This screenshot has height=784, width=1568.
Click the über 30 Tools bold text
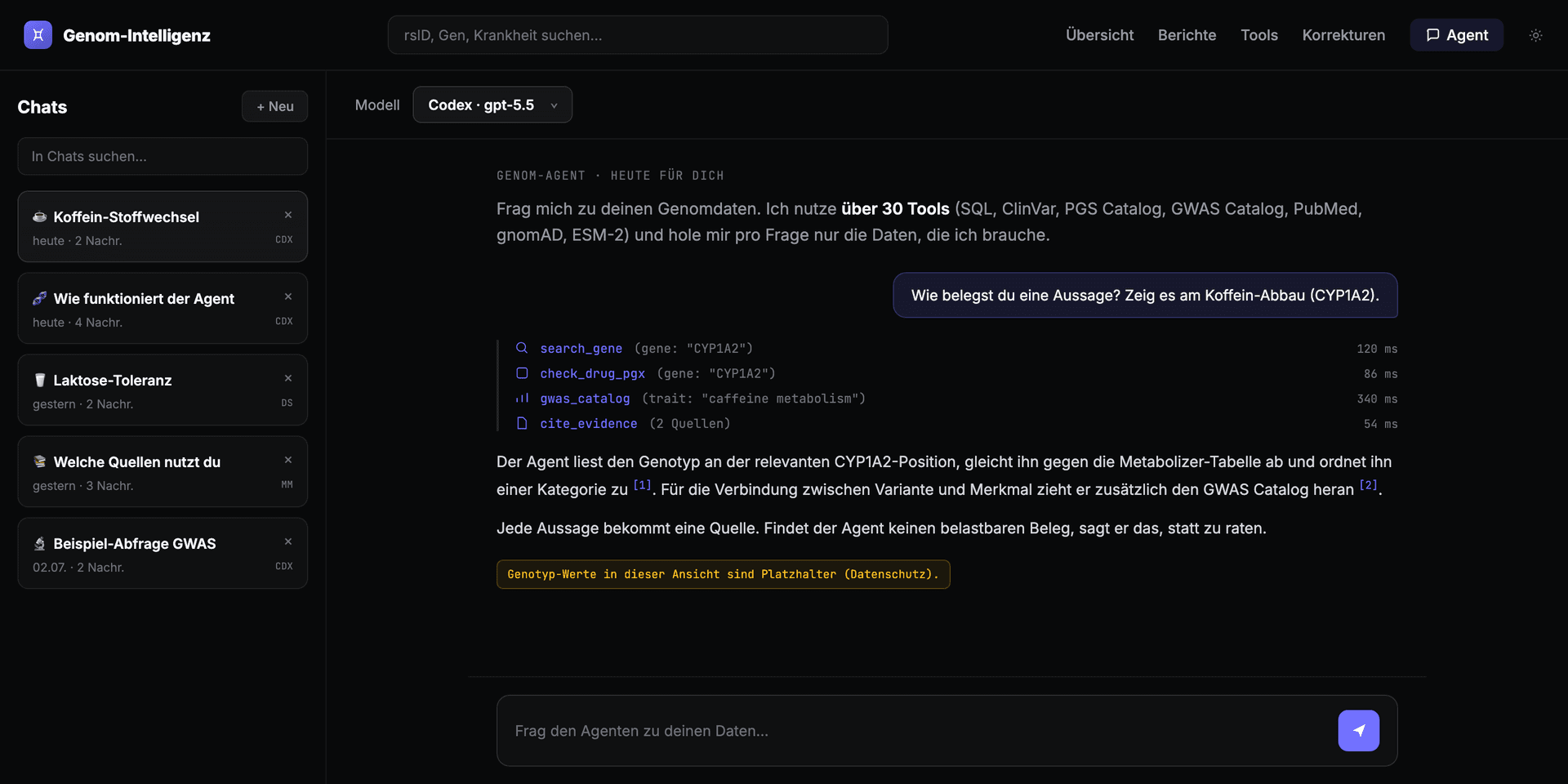click(x=895, y=208)
